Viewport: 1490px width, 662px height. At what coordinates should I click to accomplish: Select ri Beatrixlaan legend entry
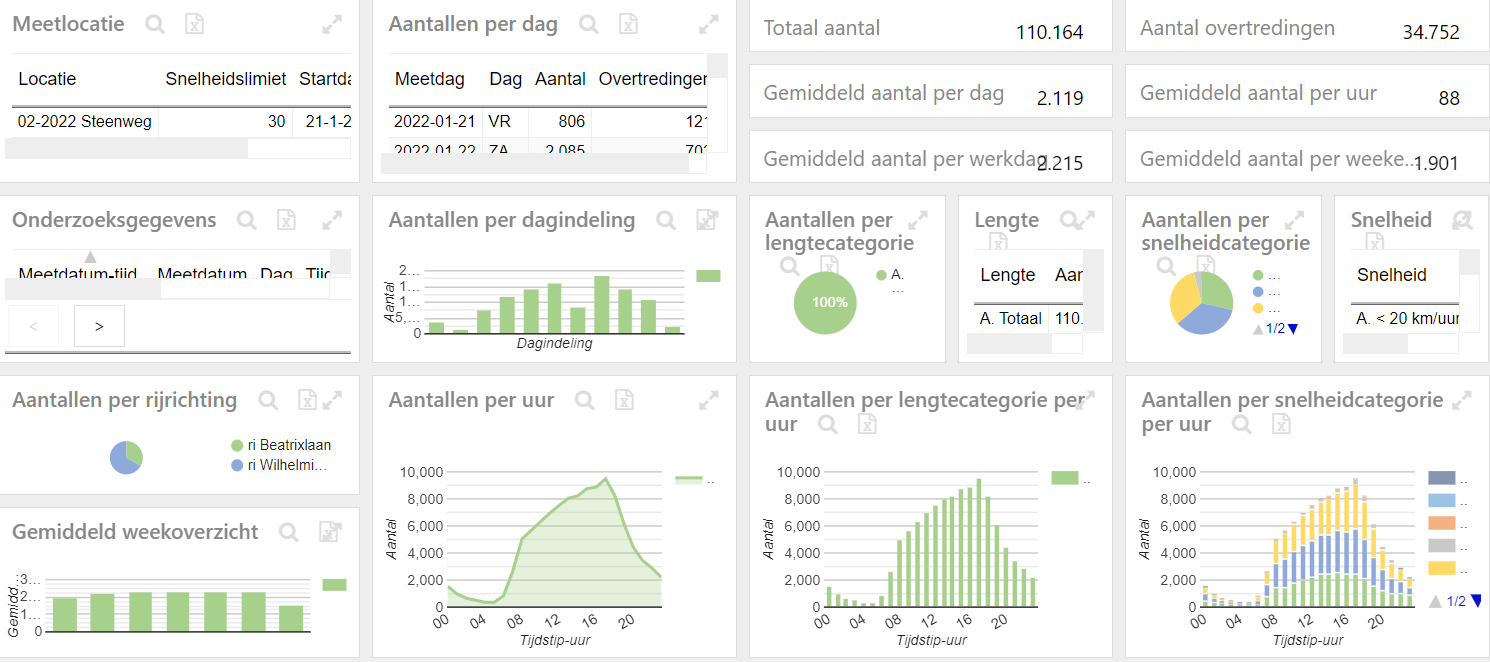(x=281, y=445)
